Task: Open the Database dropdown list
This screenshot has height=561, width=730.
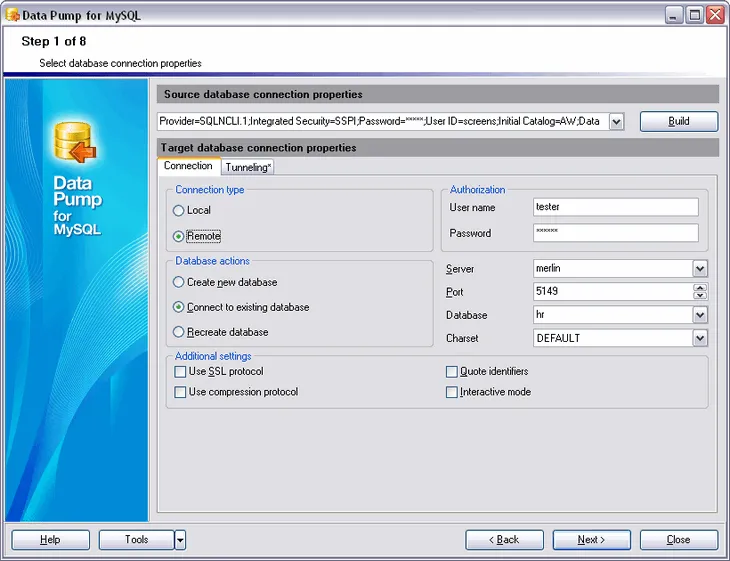Action: [700, 315]
